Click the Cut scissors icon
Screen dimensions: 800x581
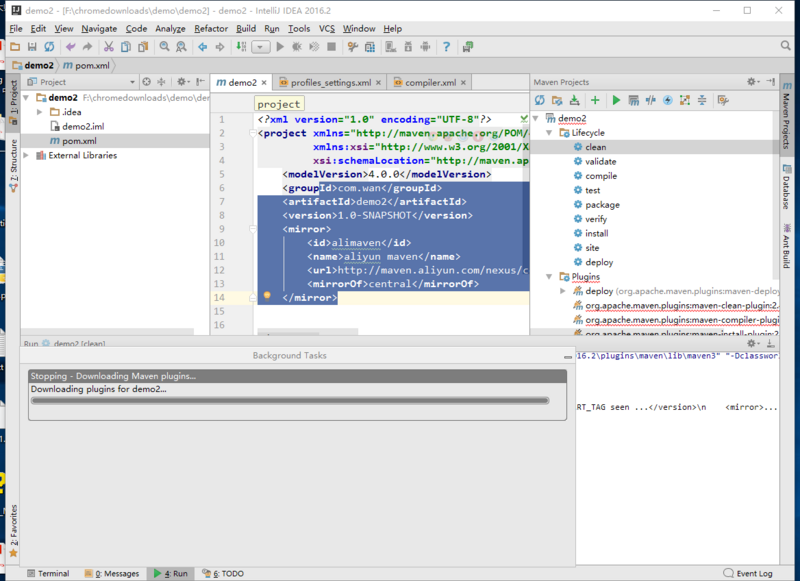(x=108, y=47)
